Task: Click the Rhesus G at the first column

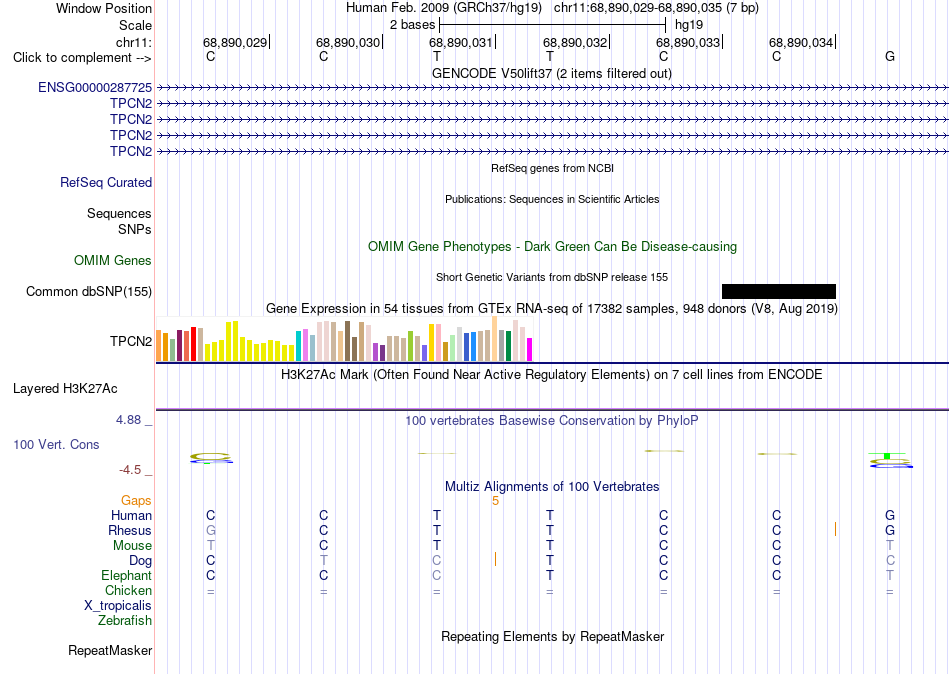Action: [211, 531]
